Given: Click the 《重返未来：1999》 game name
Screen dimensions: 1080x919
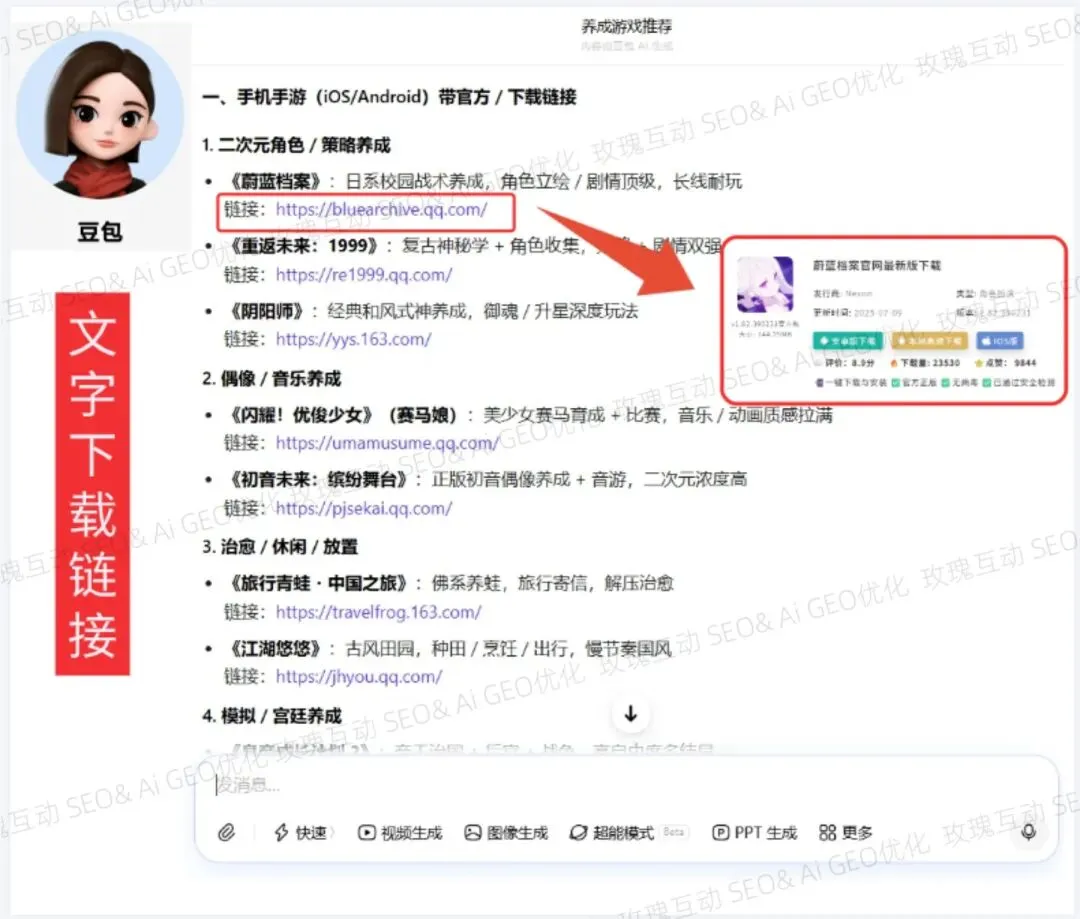Looking at the screenshot, I should point(303,245).
